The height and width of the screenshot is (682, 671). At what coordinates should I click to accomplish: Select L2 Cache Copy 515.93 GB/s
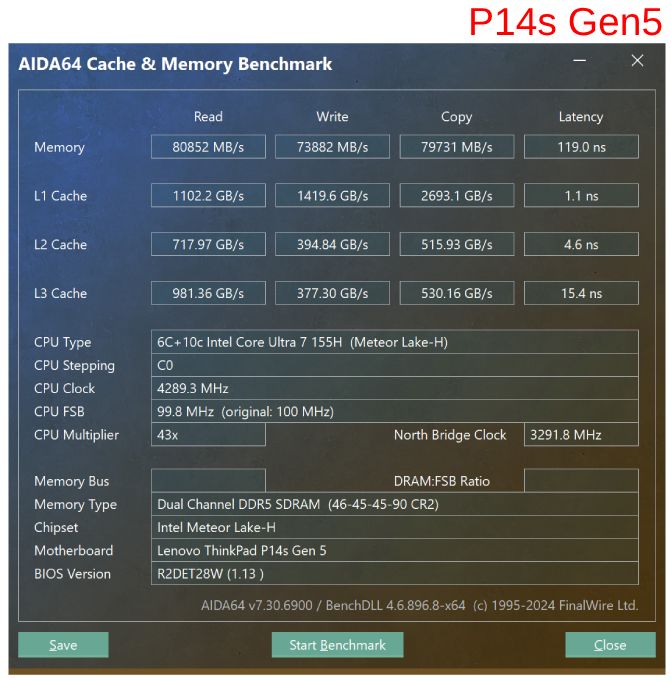[457, 244]
